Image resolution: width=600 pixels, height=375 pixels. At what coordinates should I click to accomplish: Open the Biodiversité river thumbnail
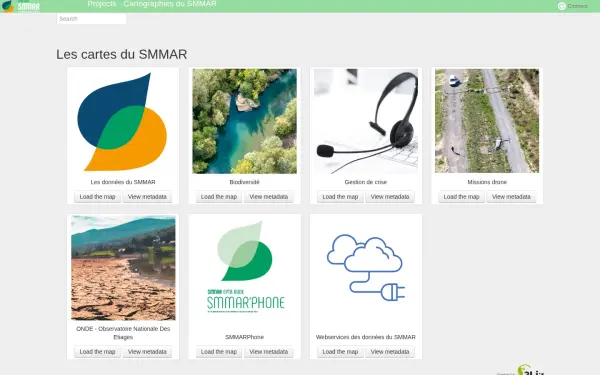(244, 121)
